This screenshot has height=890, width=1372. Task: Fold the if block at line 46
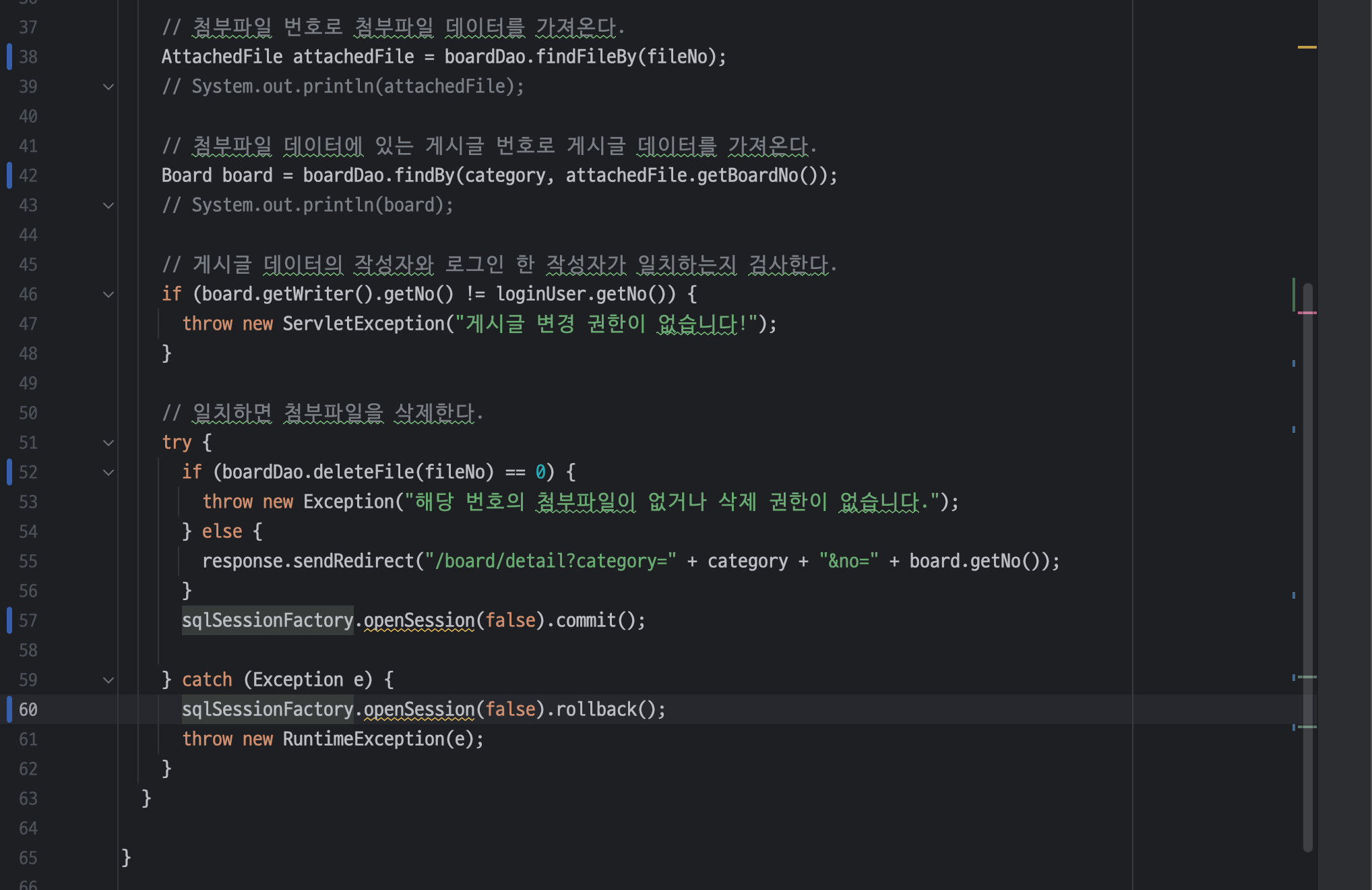click(108, 295)
